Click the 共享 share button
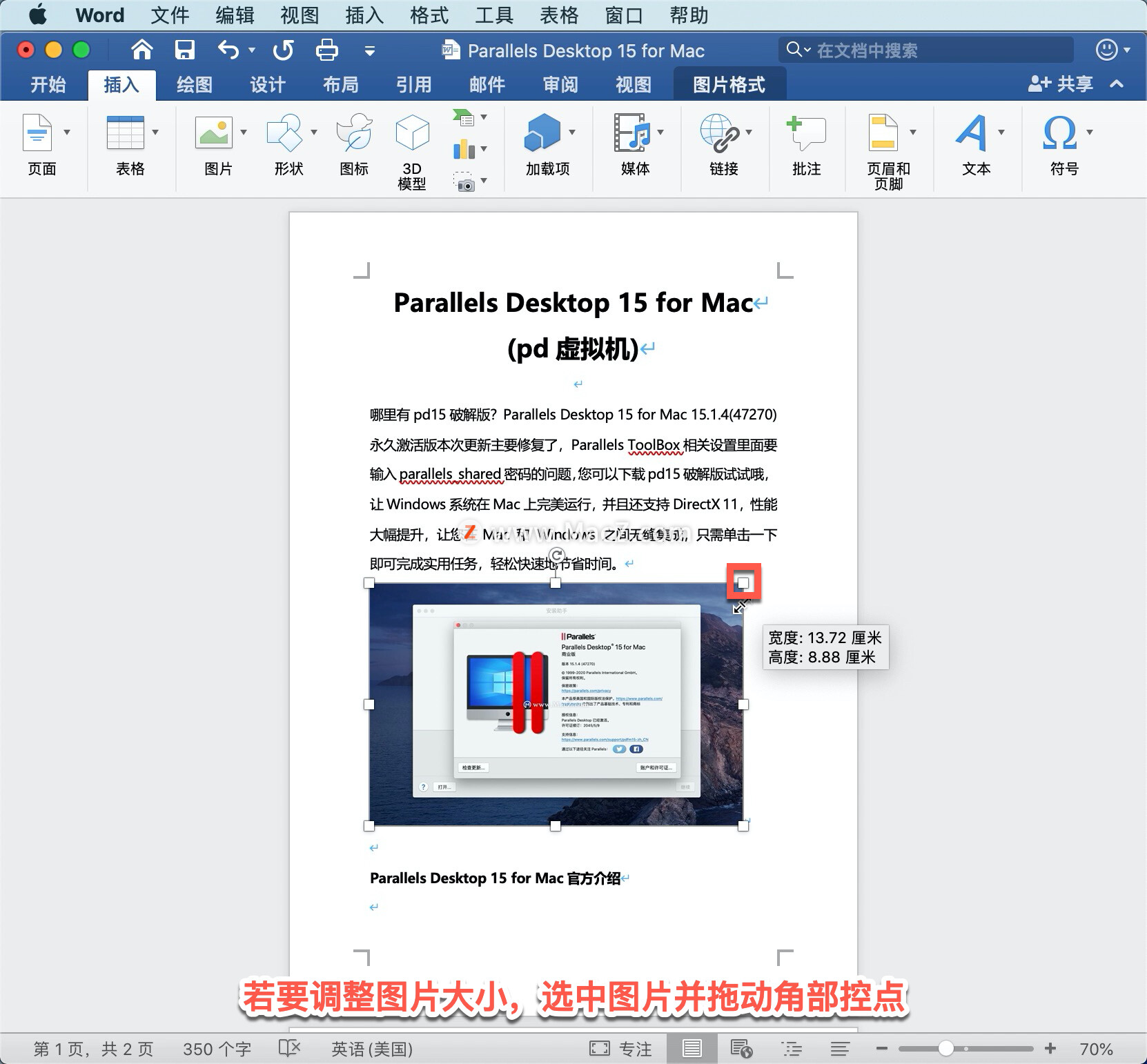 (x=1061, y=84)
